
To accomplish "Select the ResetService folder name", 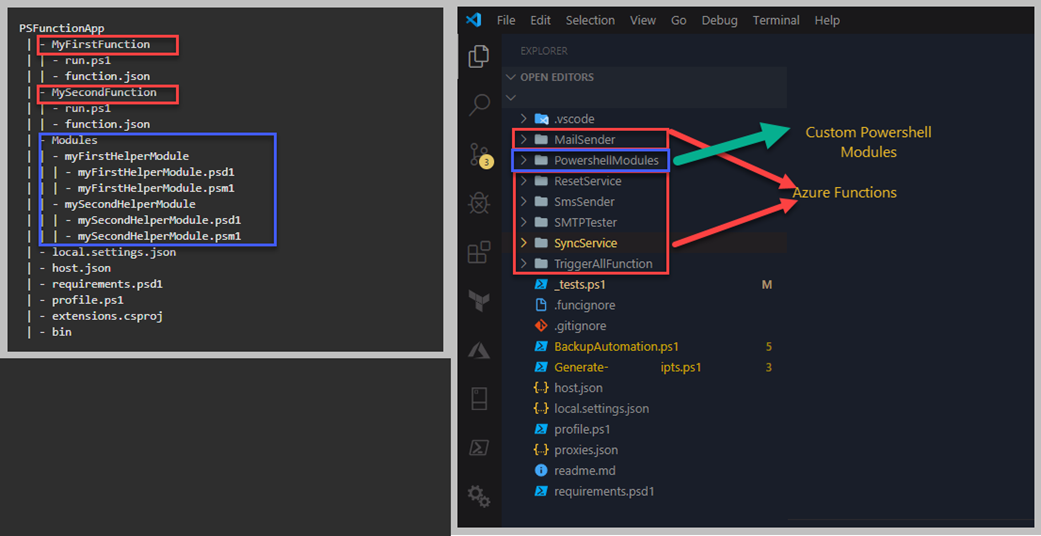I will coord(588,181).
